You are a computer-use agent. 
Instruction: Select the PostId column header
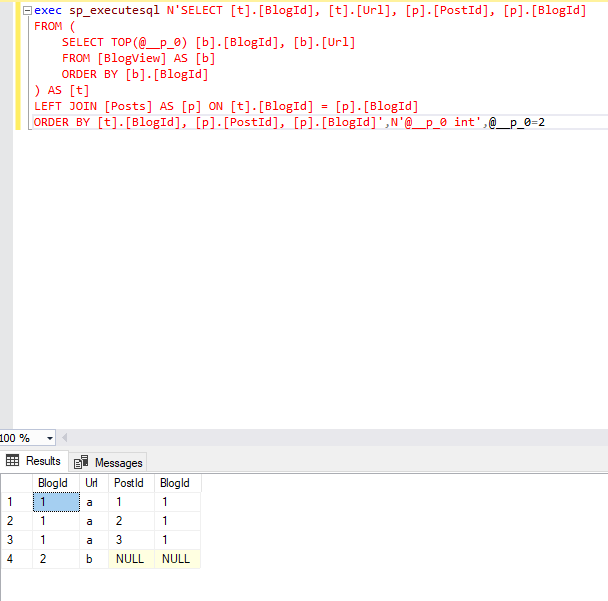tap(131, 483)
